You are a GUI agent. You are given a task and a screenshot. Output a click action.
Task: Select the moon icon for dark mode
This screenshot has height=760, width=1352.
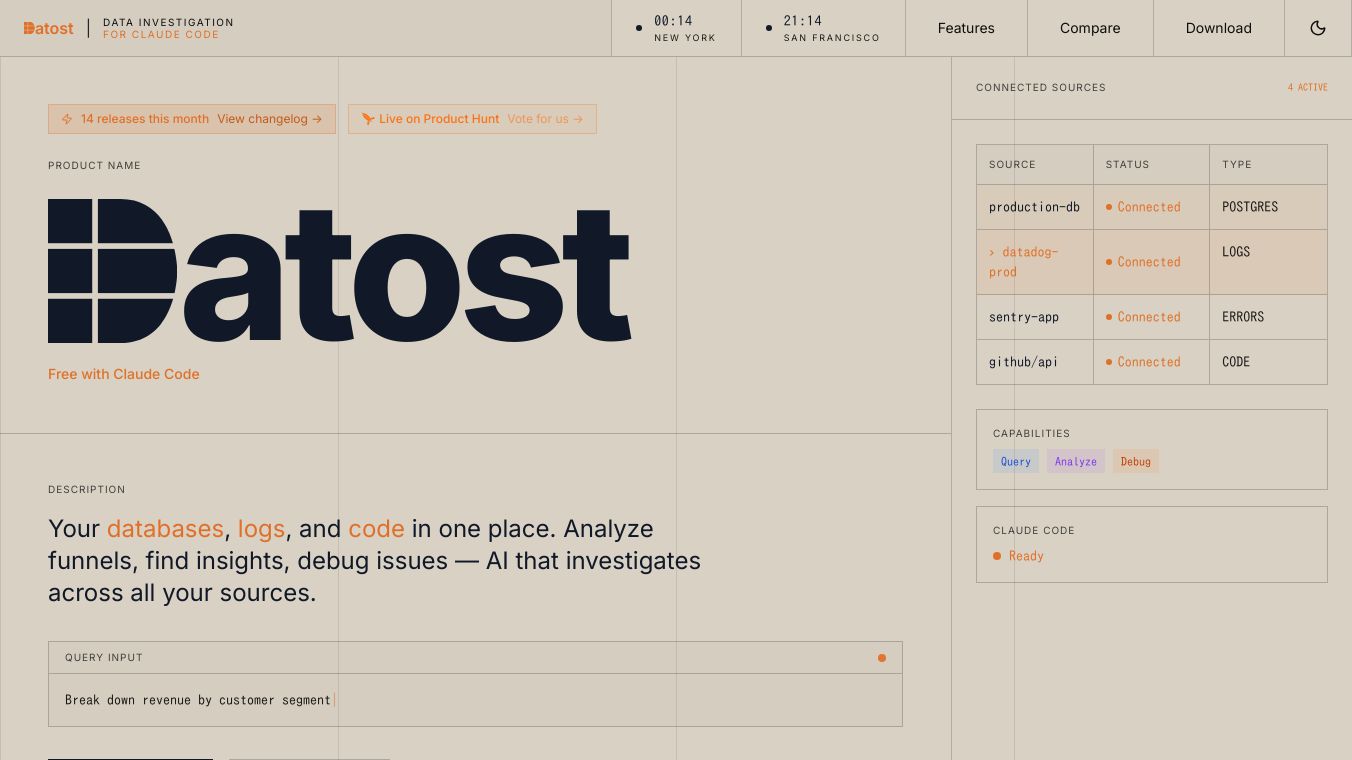click(x=1318, y=28)
